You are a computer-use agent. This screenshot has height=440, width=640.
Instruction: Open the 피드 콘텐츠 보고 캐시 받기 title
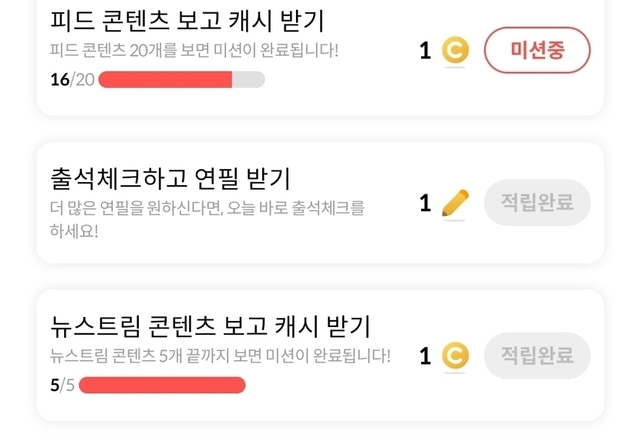pyautogui.click(x=187, y=20)
